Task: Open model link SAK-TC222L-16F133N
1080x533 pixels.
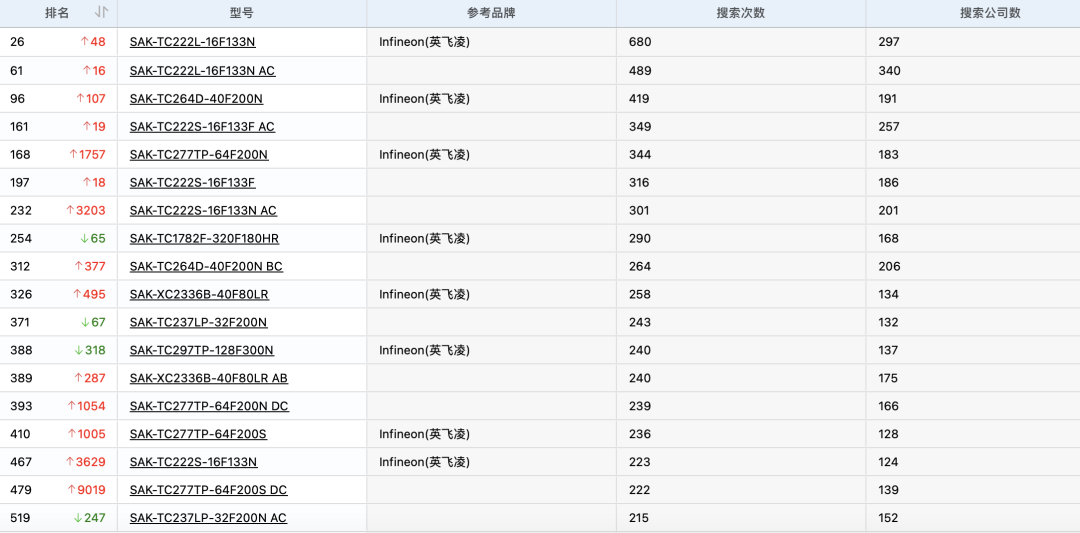Action: [x=192, y=42]
